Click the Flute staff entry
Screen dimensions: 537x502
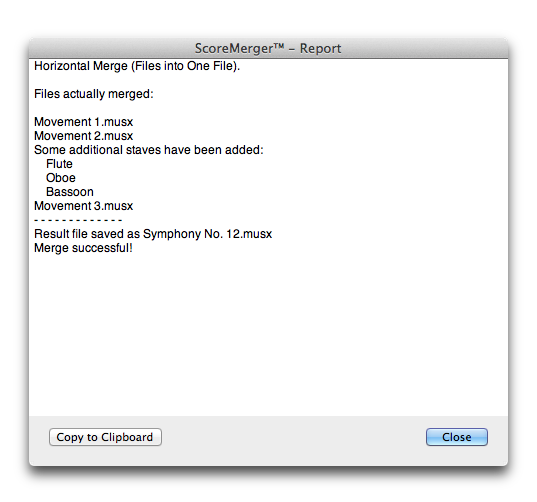[59, 164]
